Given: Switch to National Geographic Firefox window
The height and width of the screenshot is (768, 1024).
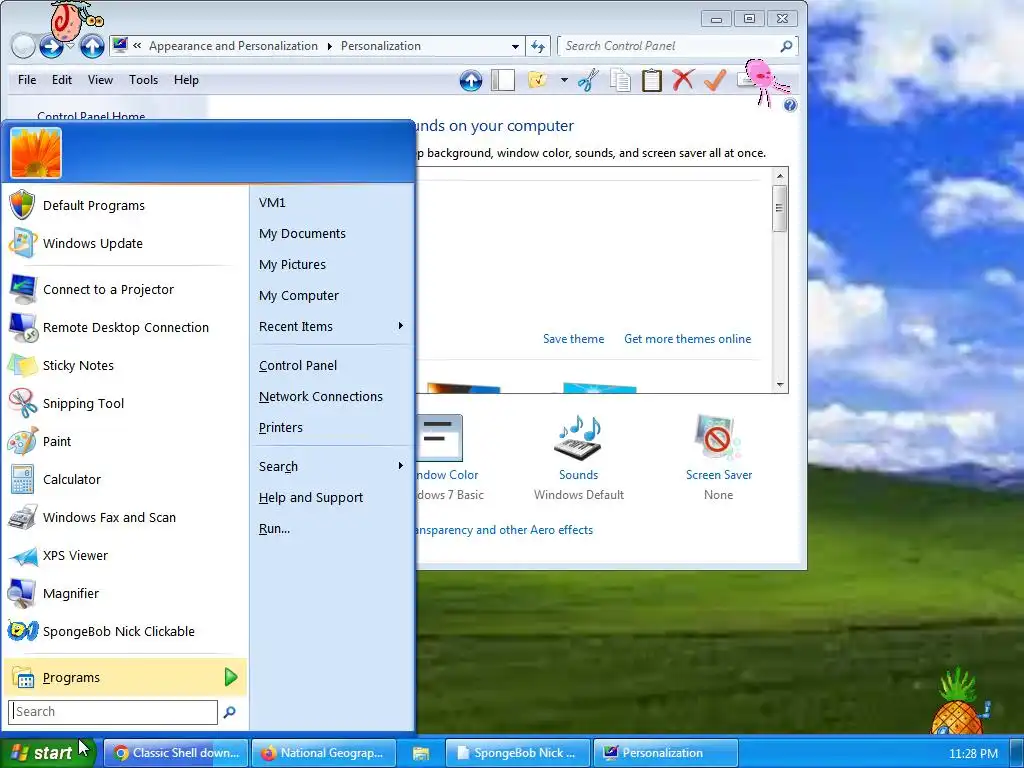Looking at the screenshot, I should click(324, 753).
